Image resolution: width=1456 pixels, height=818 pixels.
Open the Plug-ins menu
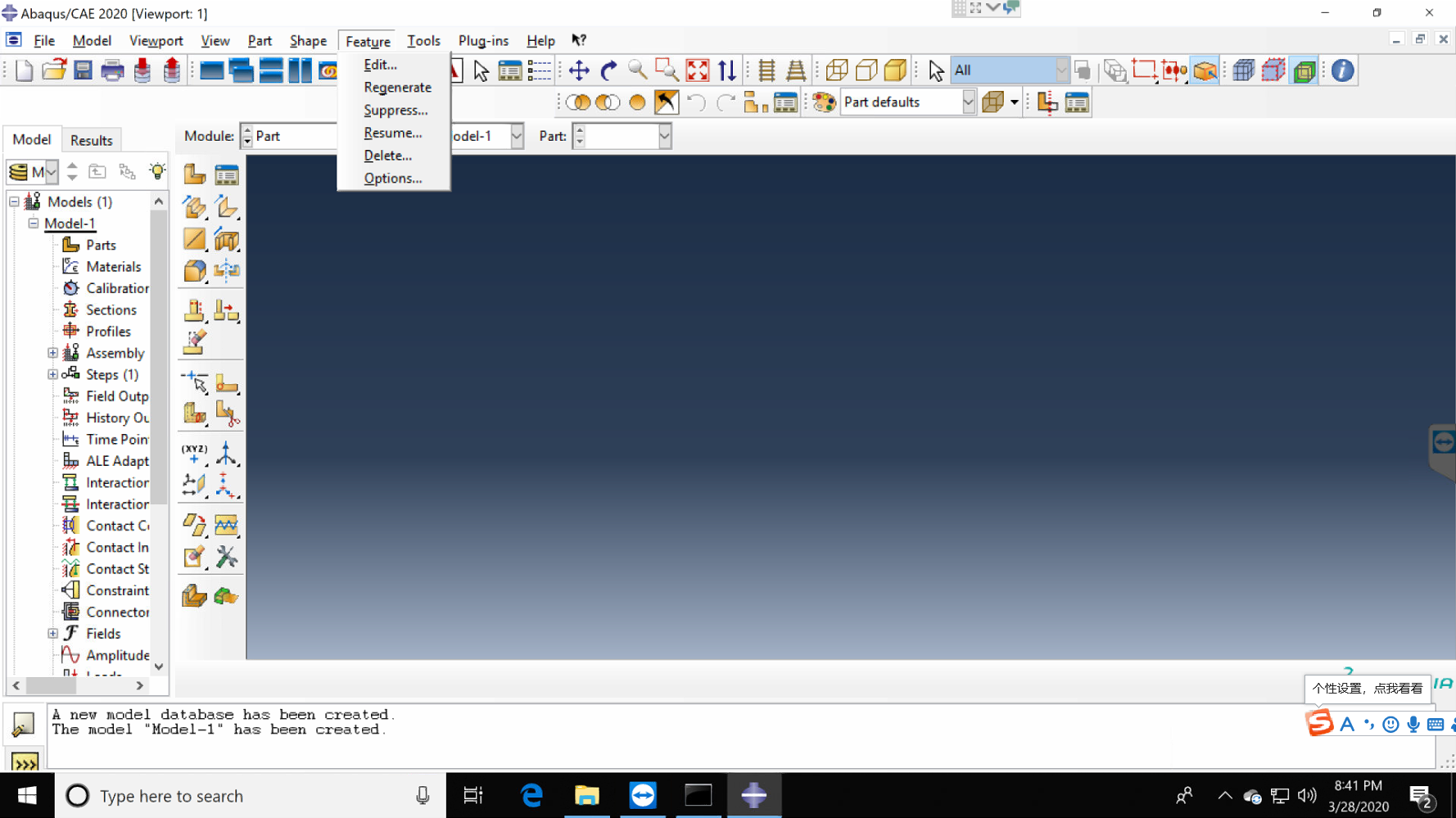483,41
